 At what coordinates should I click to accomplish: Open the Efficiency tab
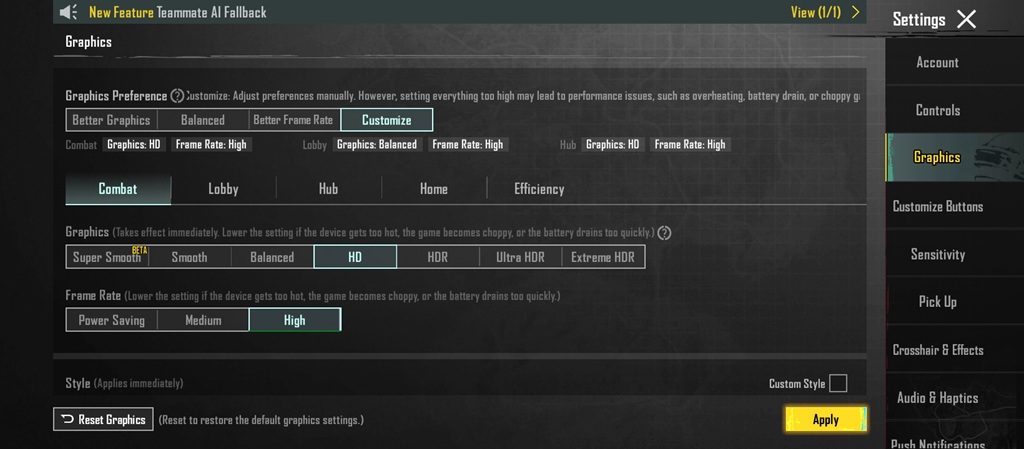point(539,189)
